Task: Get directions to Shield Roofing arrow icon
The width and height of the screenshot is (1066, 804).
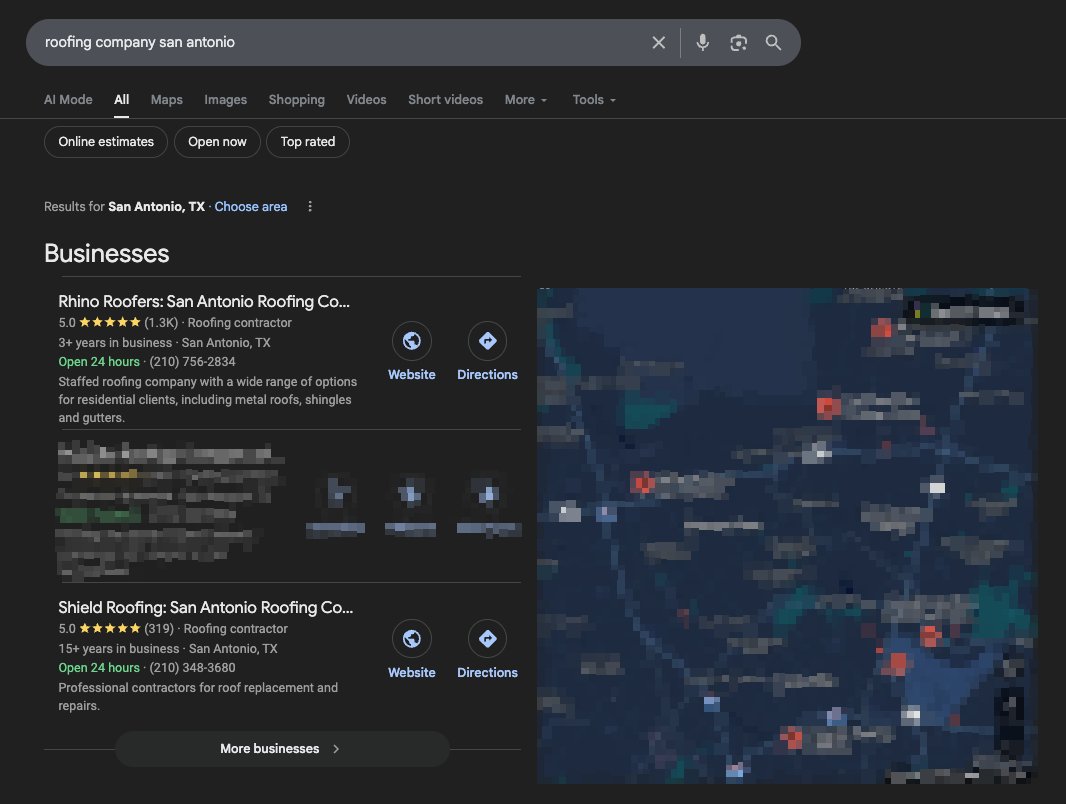Action: pyautogui.click(x=487, y=638)
